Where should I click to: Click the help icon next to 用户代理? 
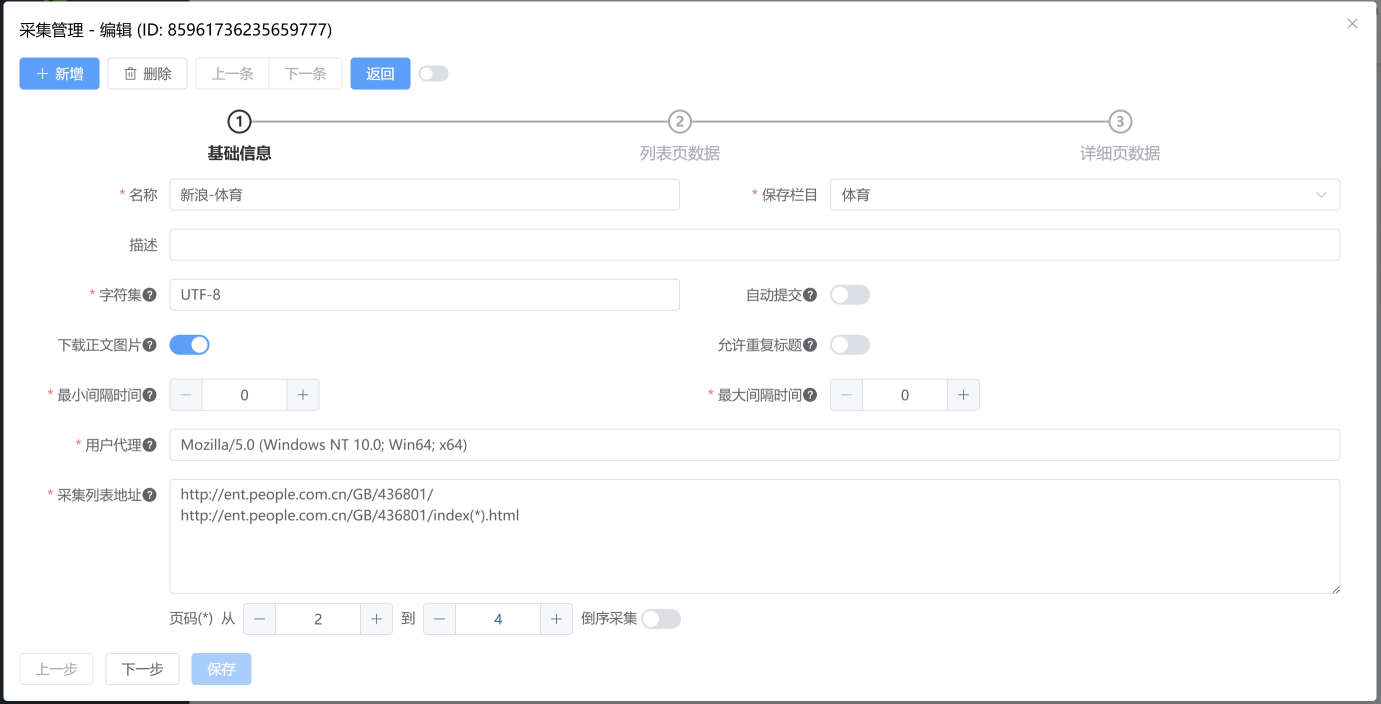[x=150, y=445]
